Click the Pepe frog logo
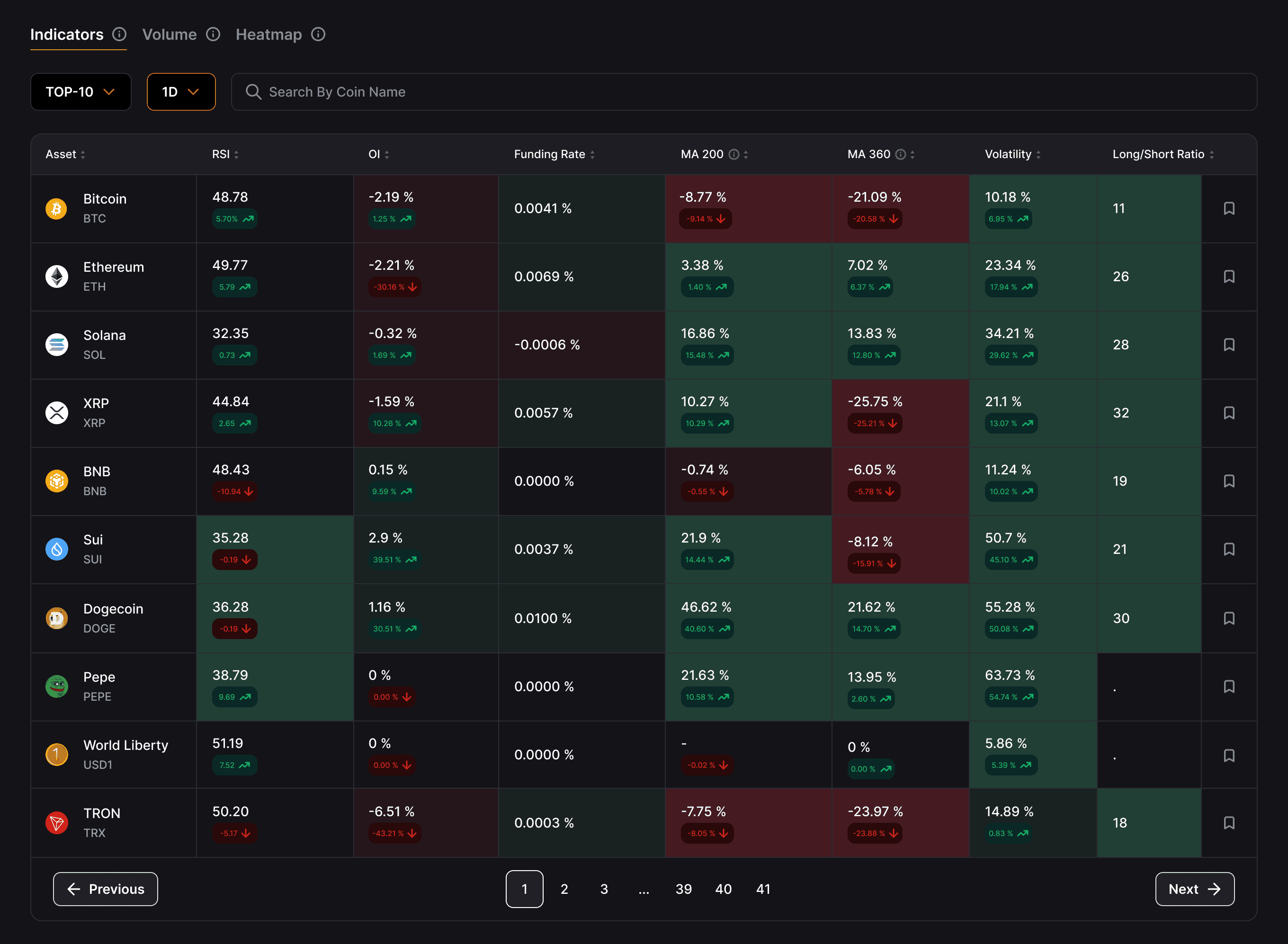The image size is (1288, 944). coord(56,686)
